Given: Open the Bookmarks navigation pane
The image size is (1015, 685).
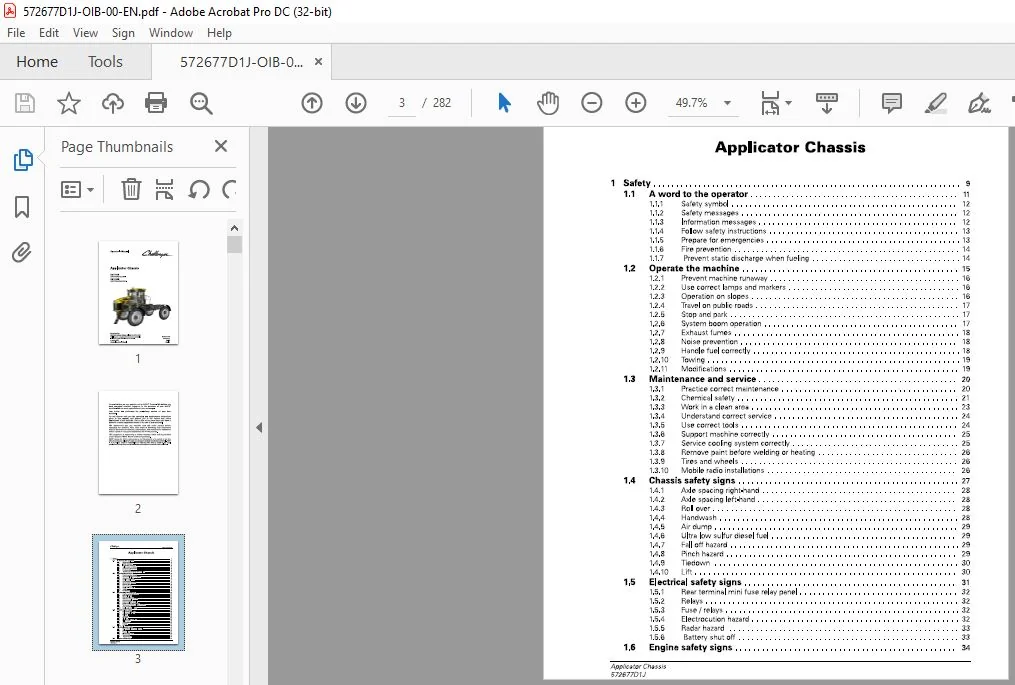Looking at the screenshot, I should tap(22, 207).
